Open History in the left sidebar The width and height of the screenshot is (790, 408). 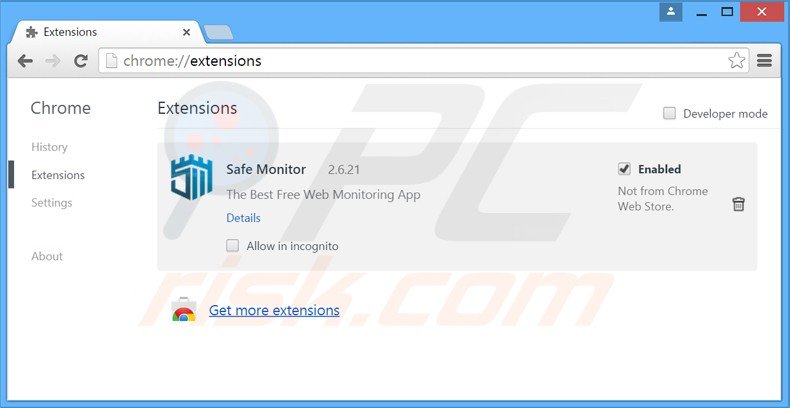(49, 147)
